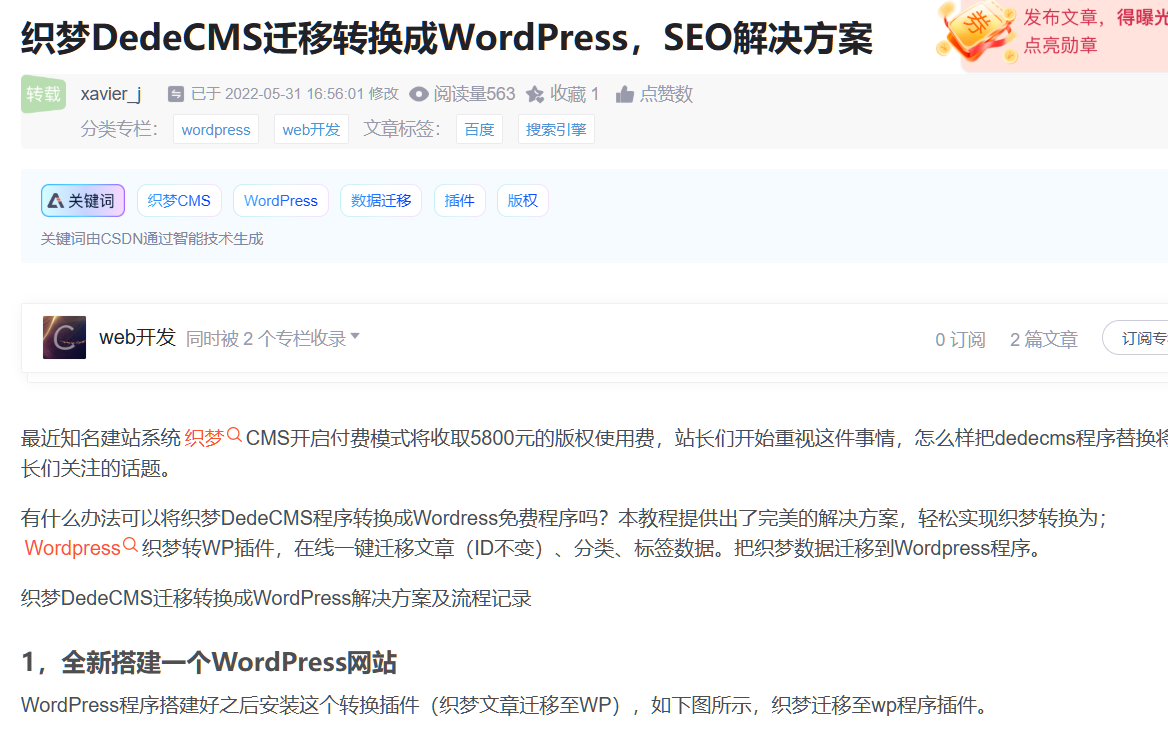Click the web开发 column avatar thumbnail
Image resolution: width=1168 pixels, height=754 pixels.
pyautogui.click(x=64, y=338)
